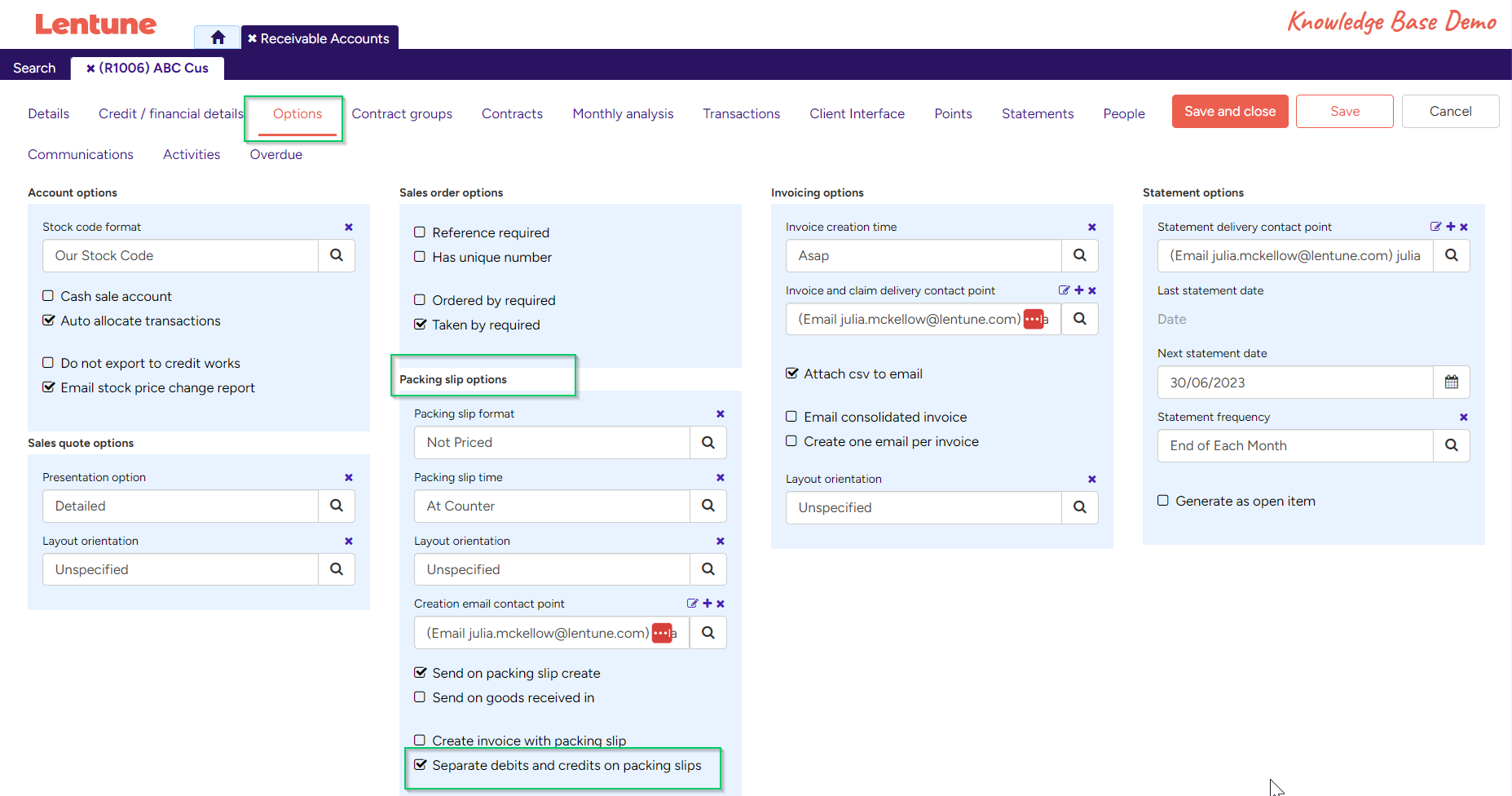Screen dimensions: 1512x796
Task: Enable Do not export to credit works
Action: coord(48,363)
